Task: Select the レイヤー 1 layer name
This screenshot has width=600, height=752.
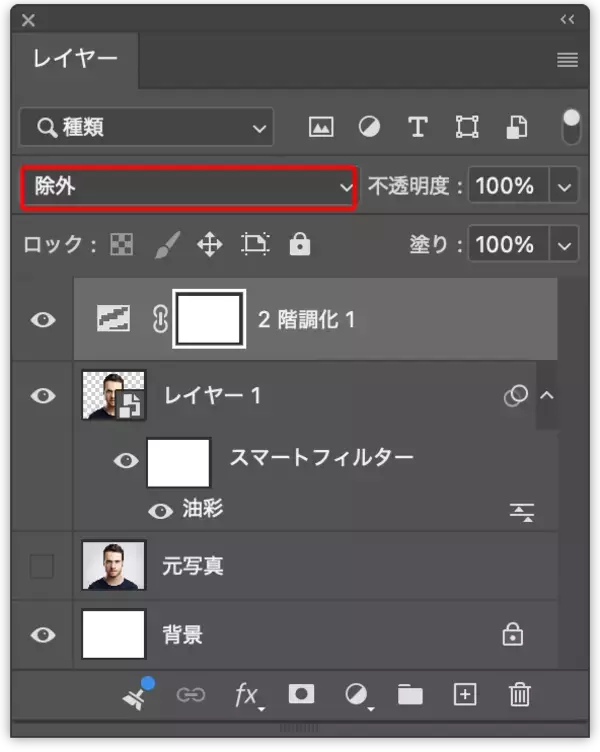Action: [212, 396]
